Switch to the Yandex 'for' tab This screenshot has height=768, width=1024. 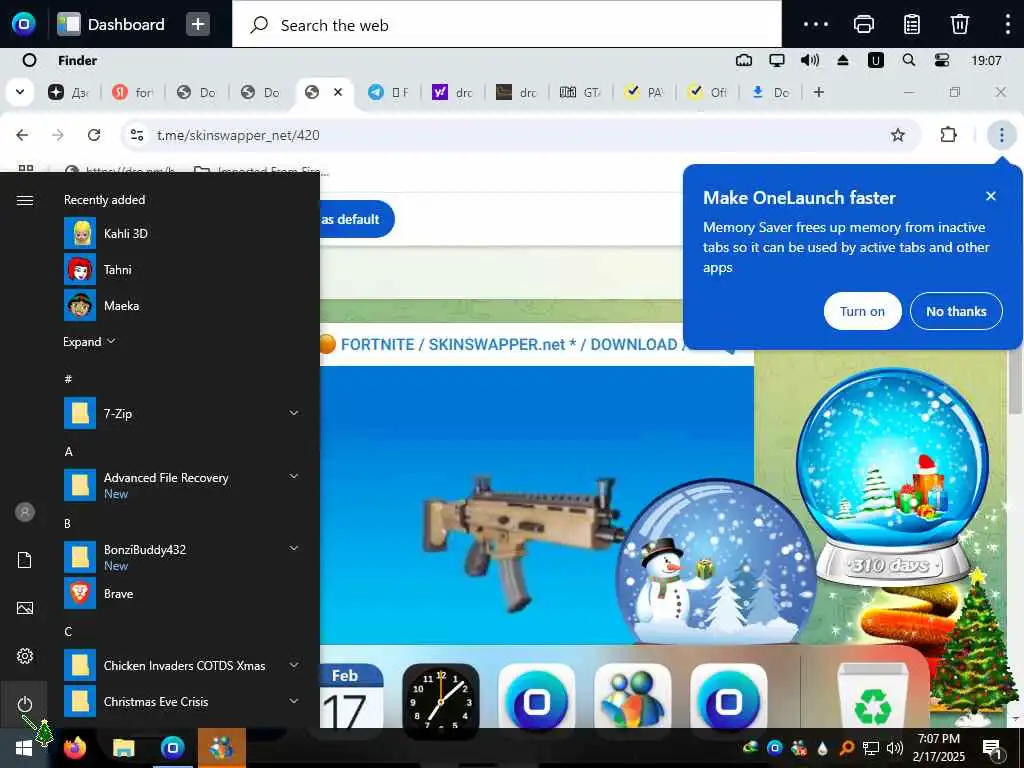point(132,92)
